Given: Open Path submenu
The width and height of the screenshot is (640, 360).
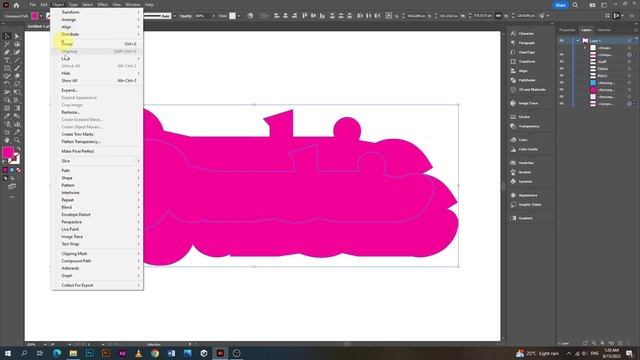Looking at the screenshot, I should point(97,171).
